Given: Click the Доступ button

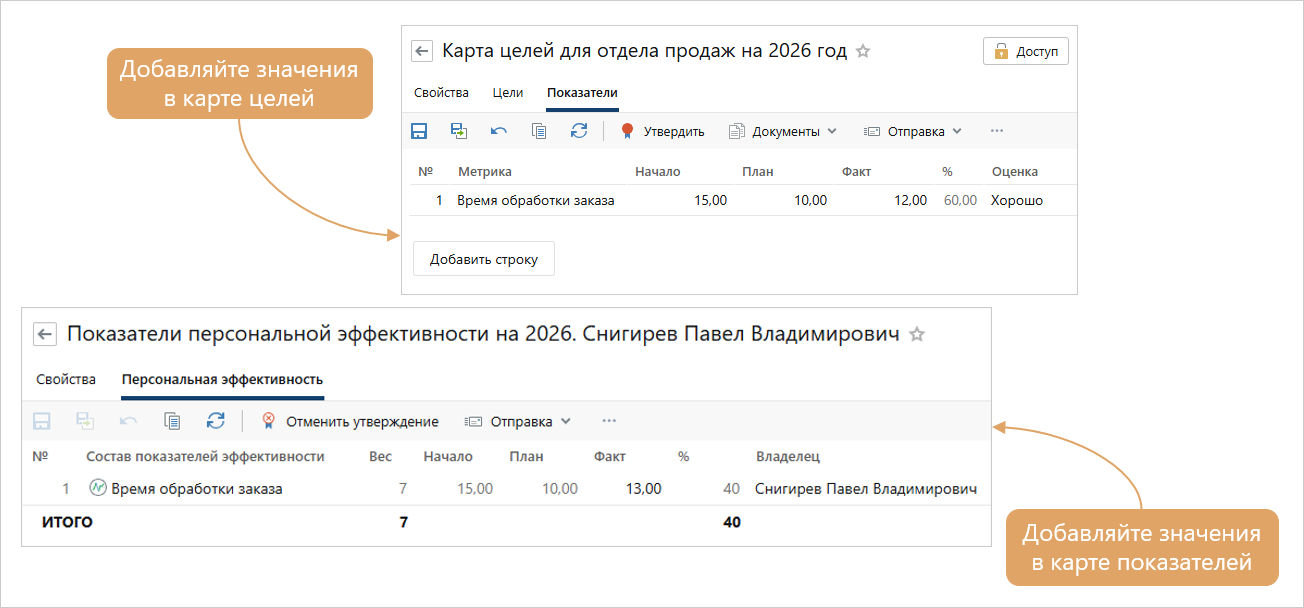Looking at the screenshot, I should (x=1026, y=52).
